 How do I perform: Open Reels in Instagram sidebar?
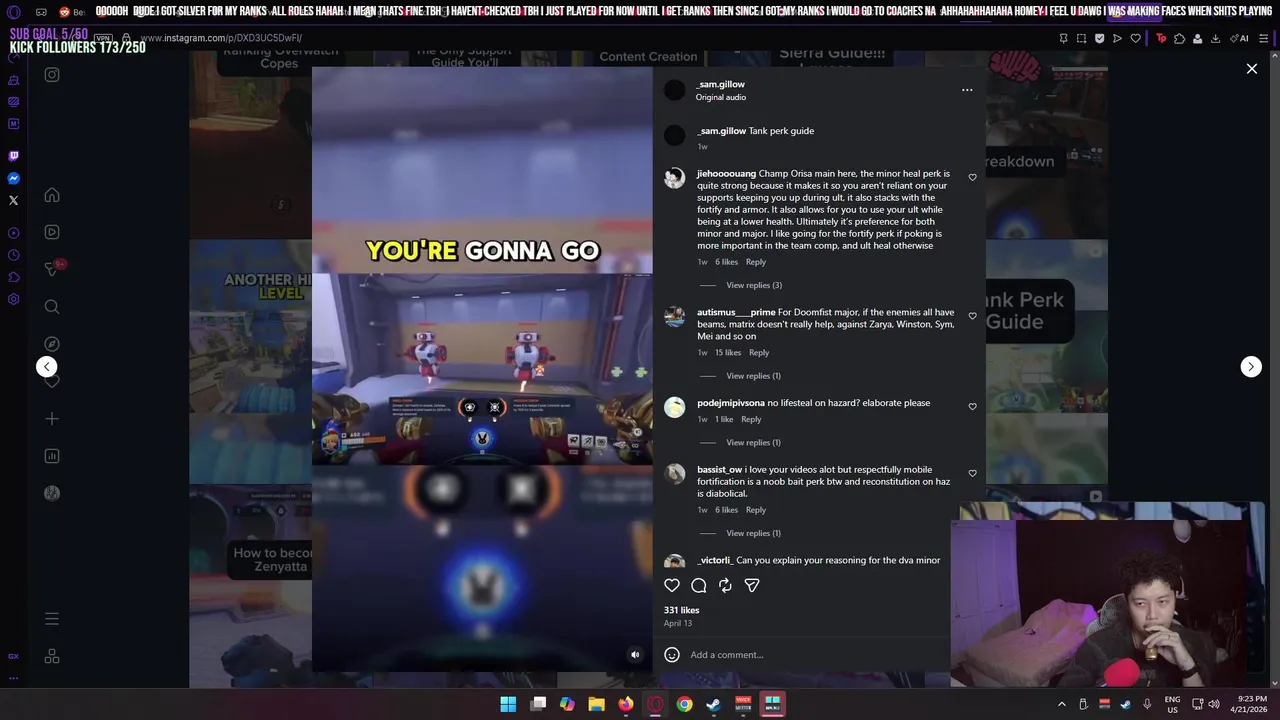pos(52,232)
